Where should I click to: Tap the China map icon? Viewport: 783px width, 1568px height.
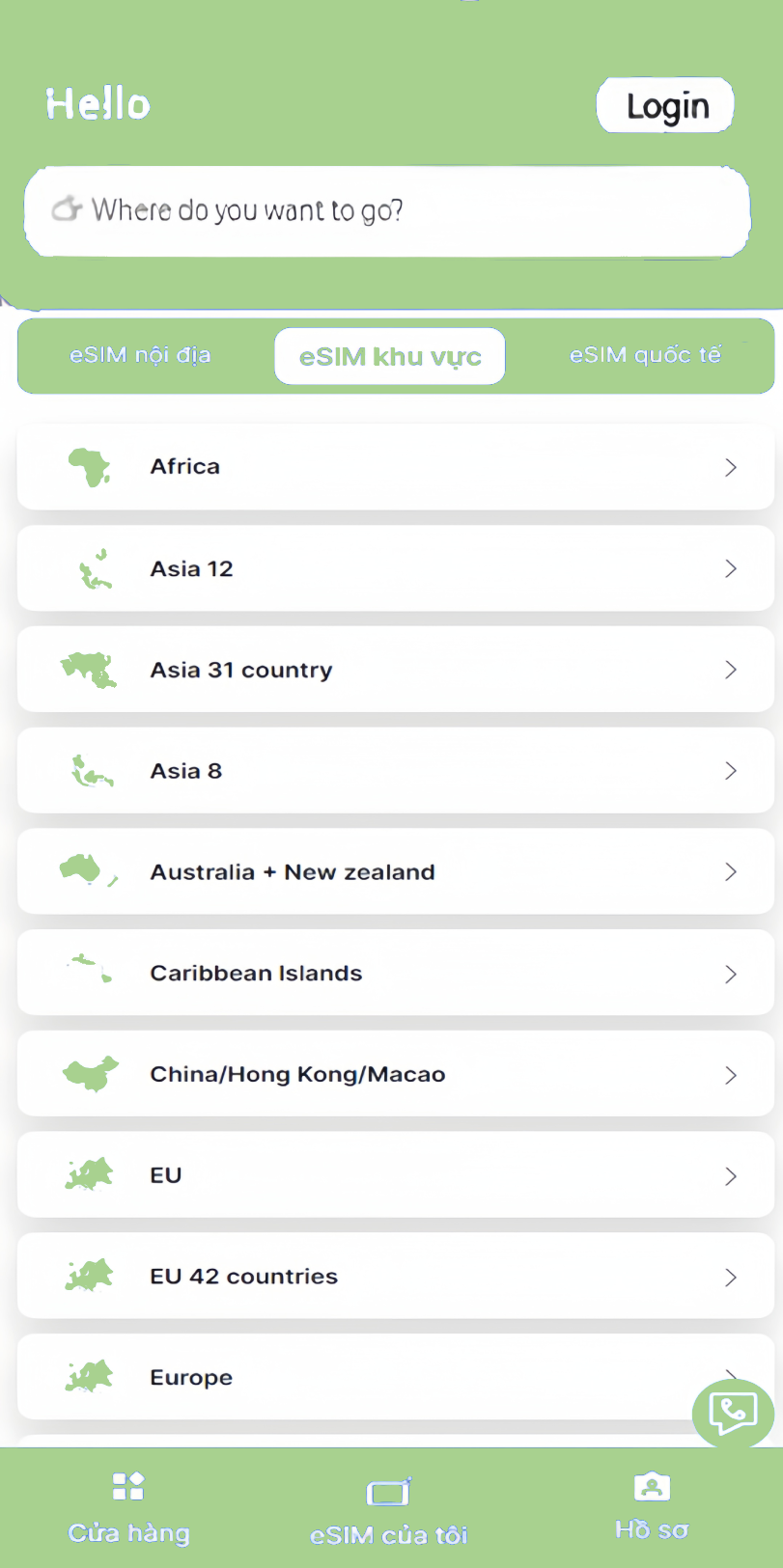pos(91,1073)
